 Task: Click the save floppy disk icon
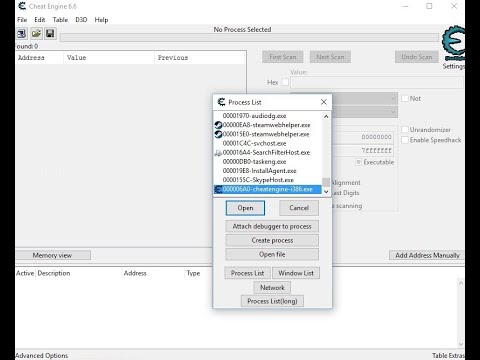(50, 33)
